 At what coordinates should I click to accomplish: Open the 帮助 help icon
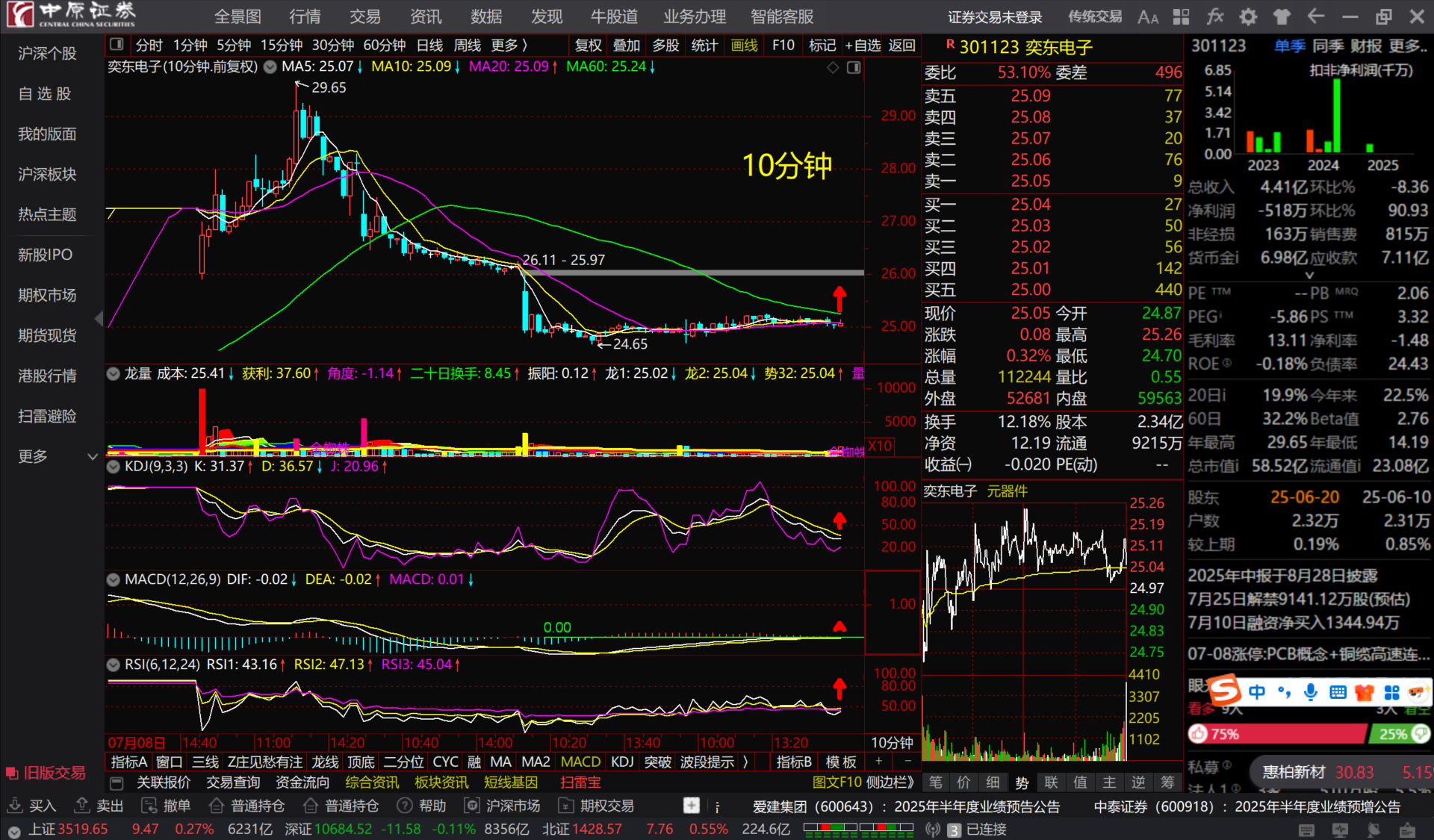[405, 806]
